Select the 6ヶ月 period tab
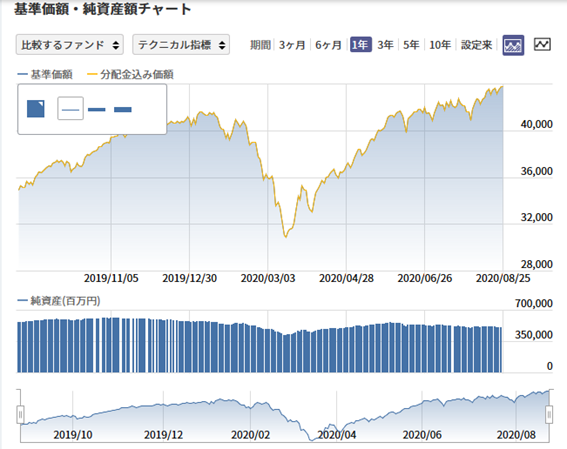567x449 pixels. (x=328, y=45)
